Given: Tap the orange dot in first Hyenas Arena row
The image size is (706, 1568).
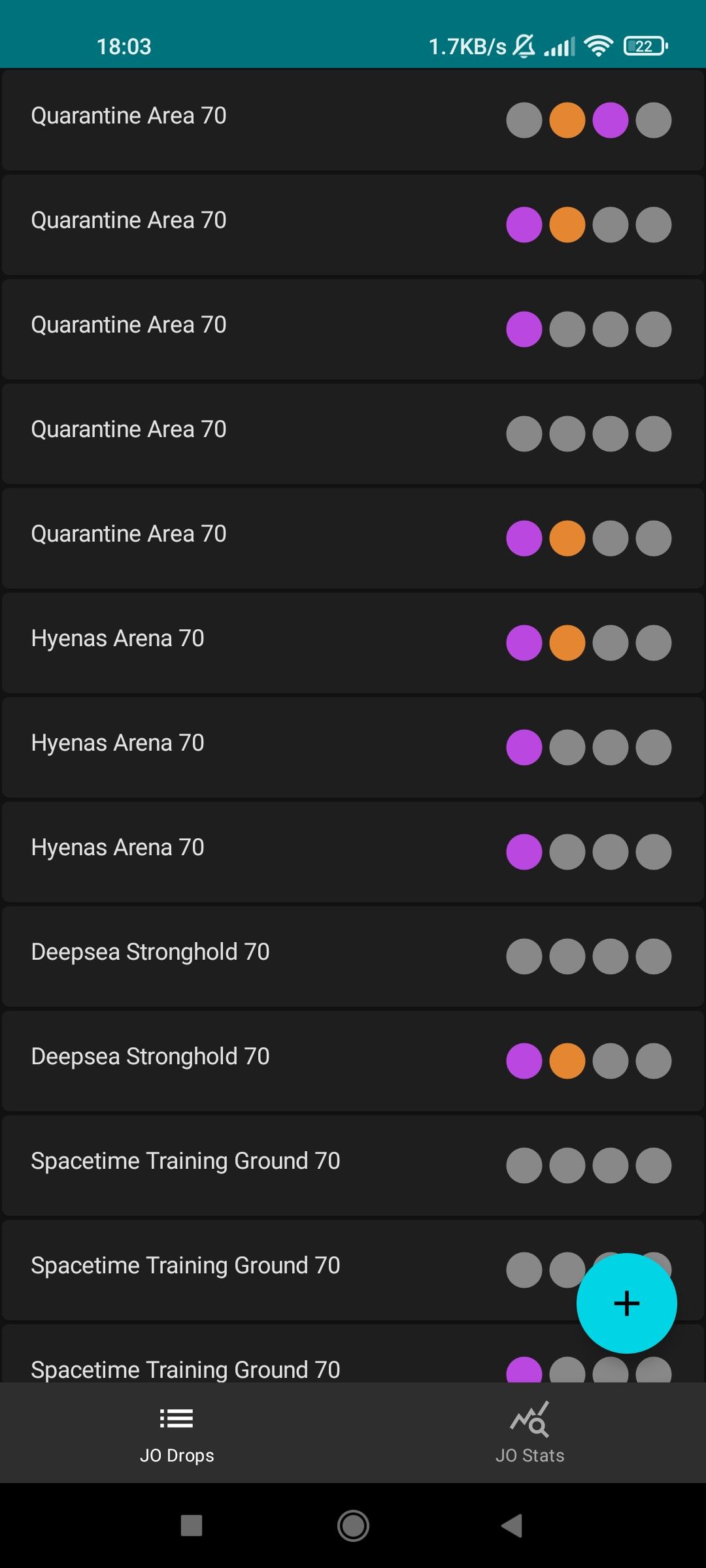Looking at the screenshot, I should coord(567,643).
